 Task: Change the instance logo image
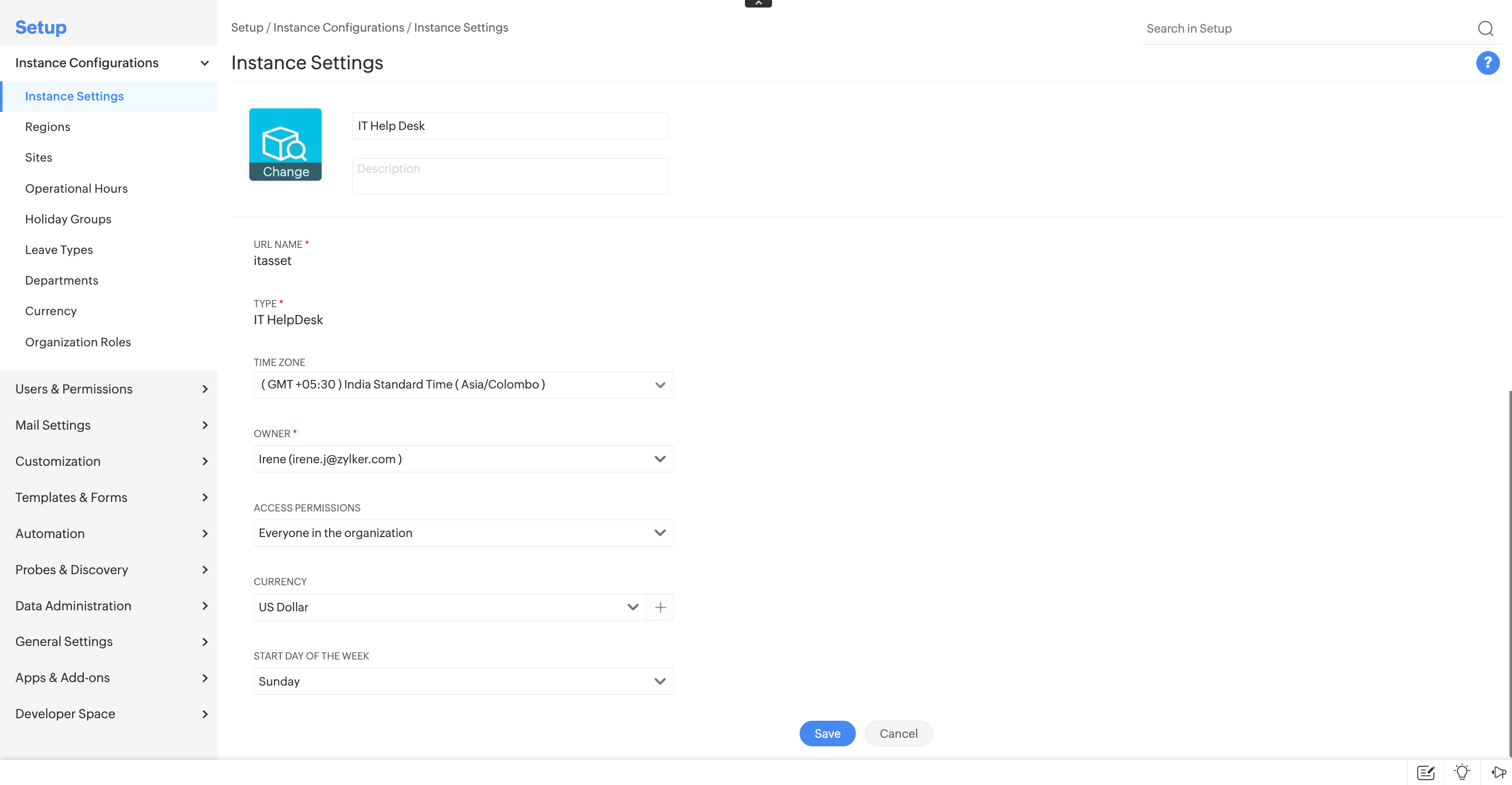pos(285,172)
